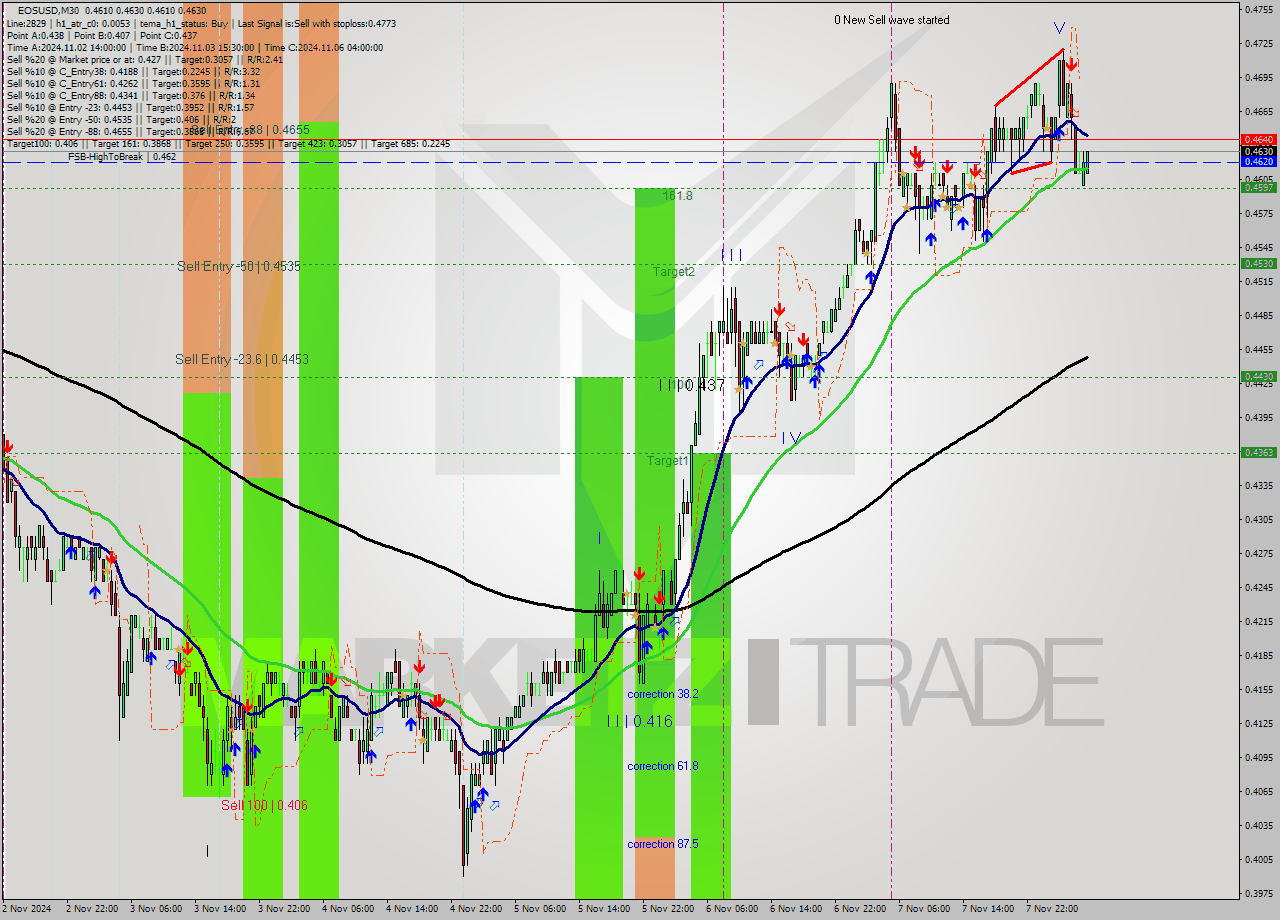Click the red sell arrow near the V top
The width and height of the screenshot is (1280, 920).
[x=1071, y=65]
